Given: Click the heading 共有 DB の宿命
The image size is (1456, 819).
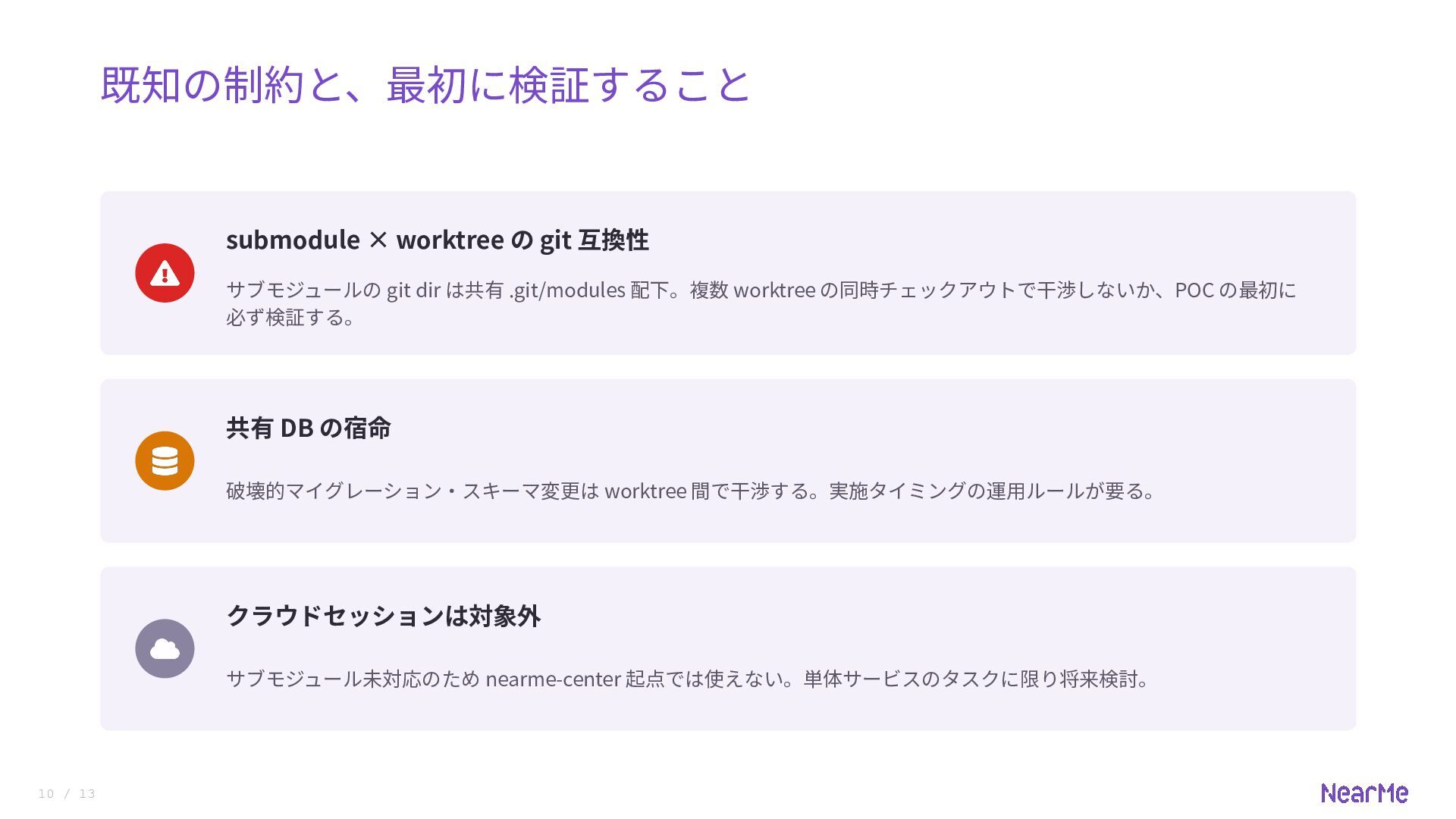Looking at the screenshot, I should click(x=309, y=428).
